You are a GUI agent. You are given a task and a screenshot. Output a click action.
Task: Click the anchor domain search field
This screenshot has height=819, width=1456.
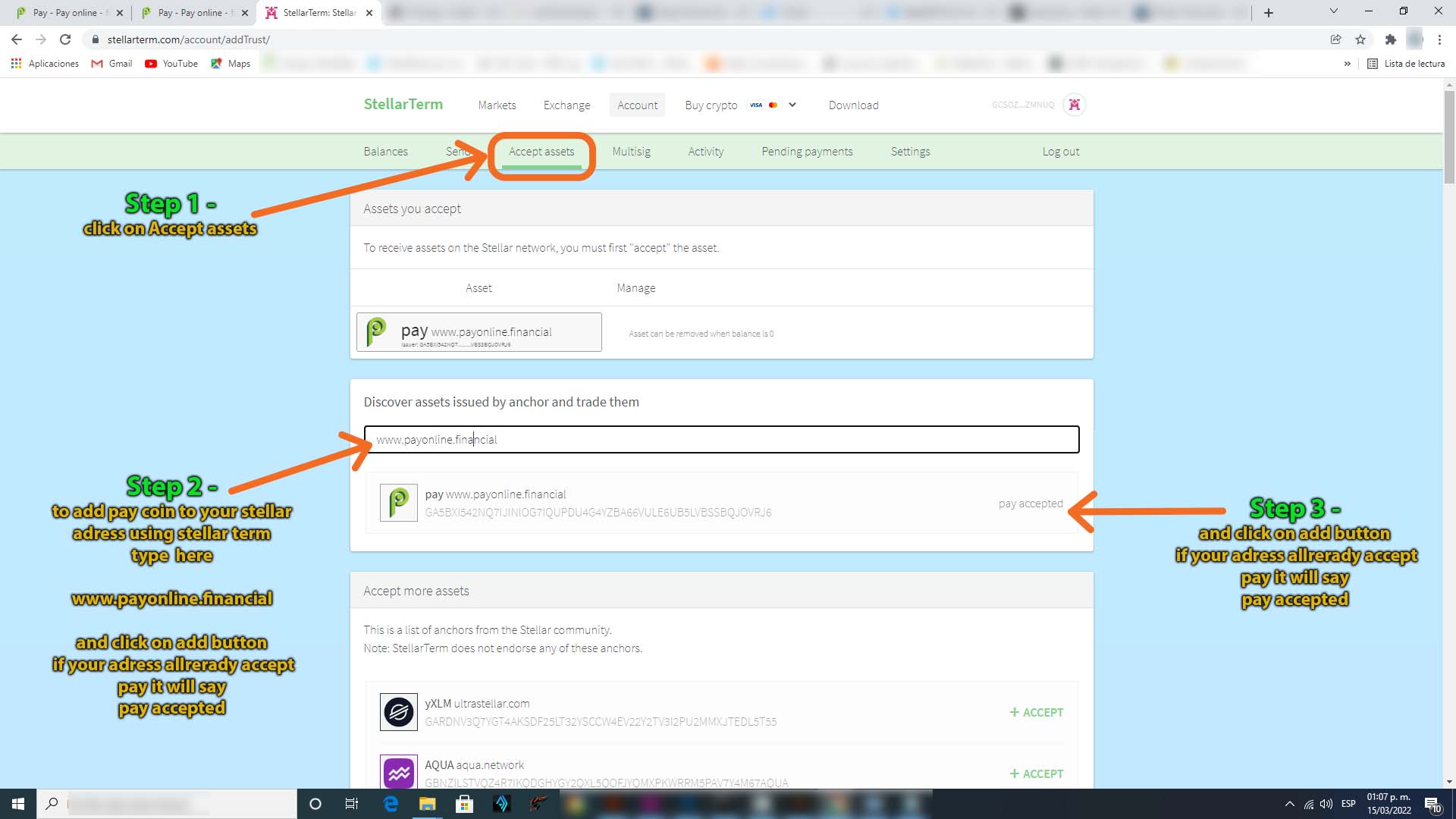tap(720, 440)
